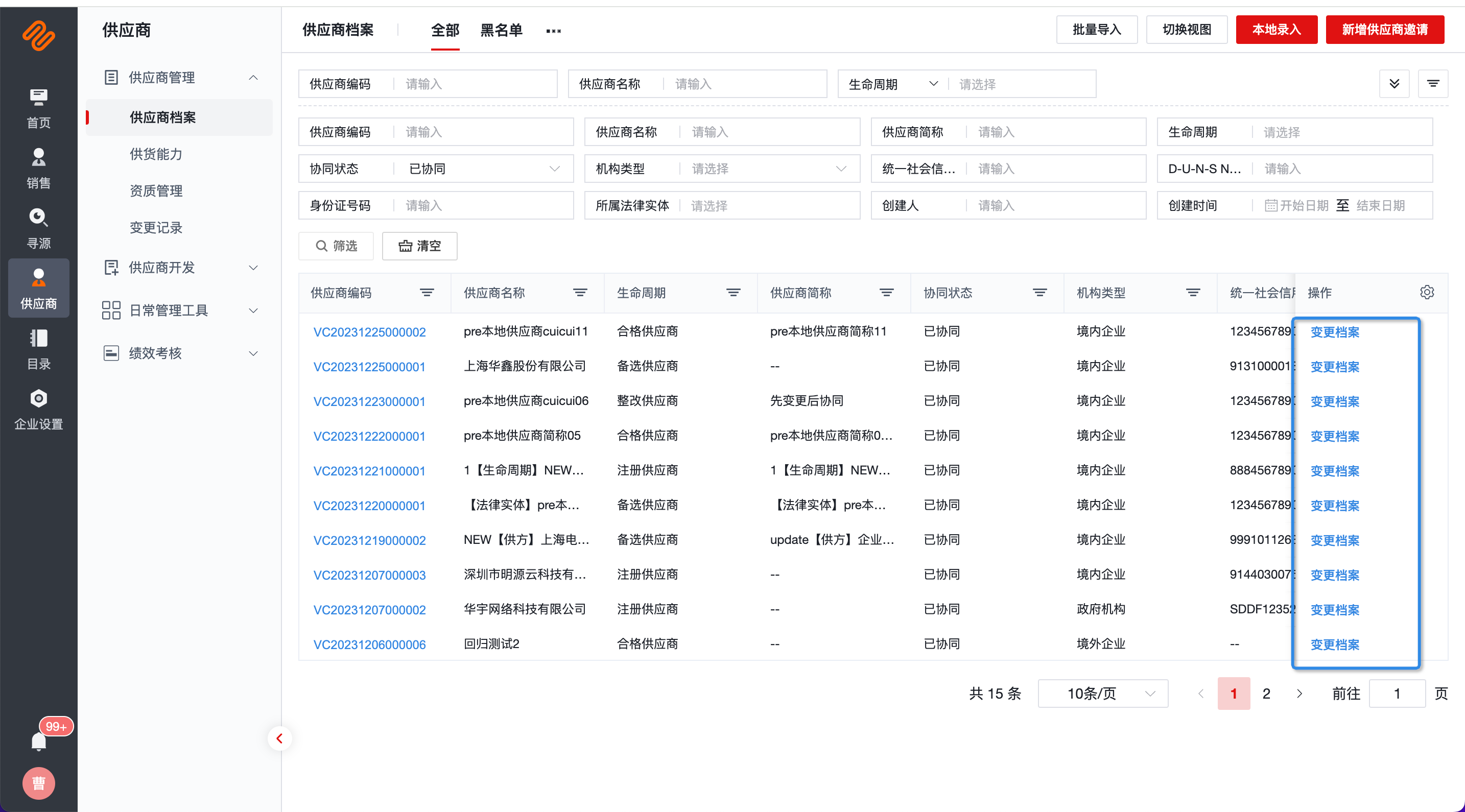Click the 批量导入 button

pos(1097,30)
